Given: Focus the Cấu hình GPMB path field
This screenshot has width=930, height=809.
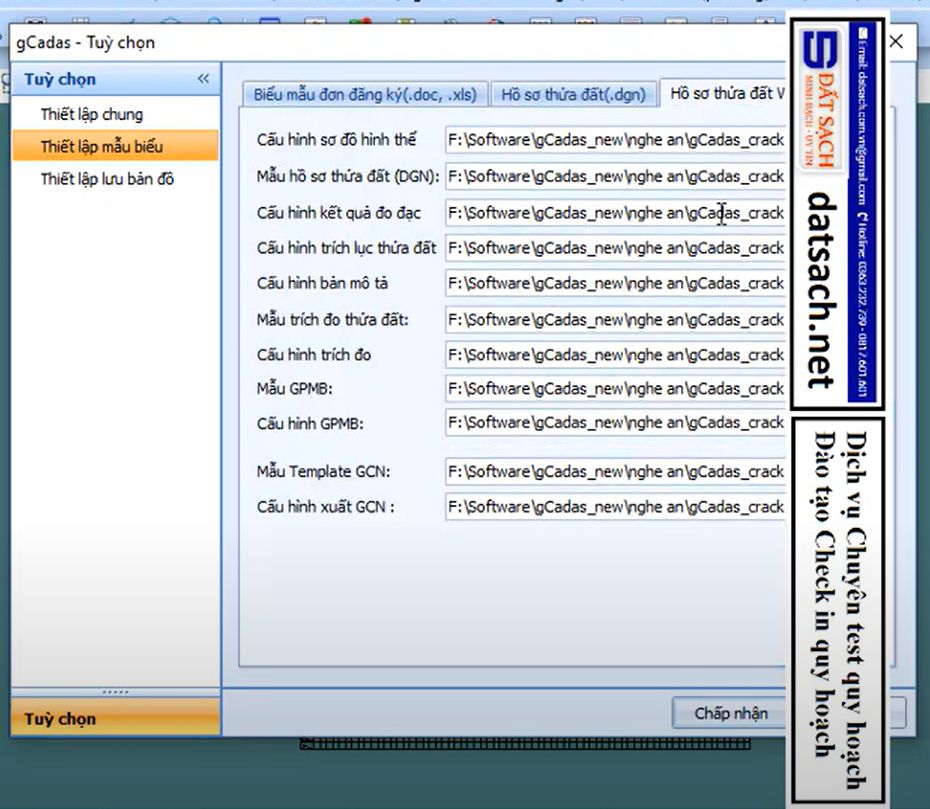Looking at the screenshot, I should point(615,423).
